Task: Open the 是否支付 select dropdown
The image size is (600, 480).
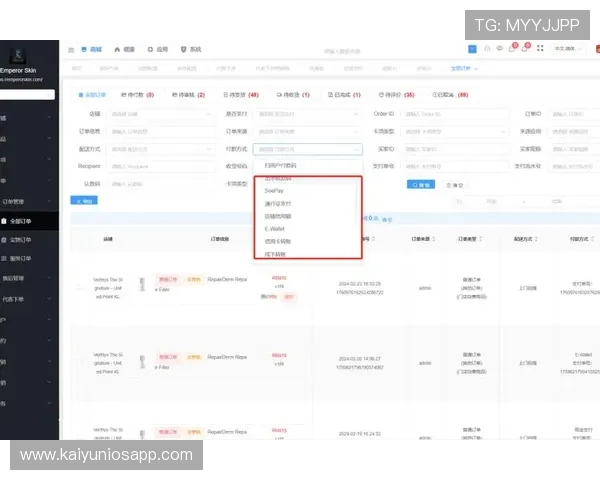Action: click(308, 114)
